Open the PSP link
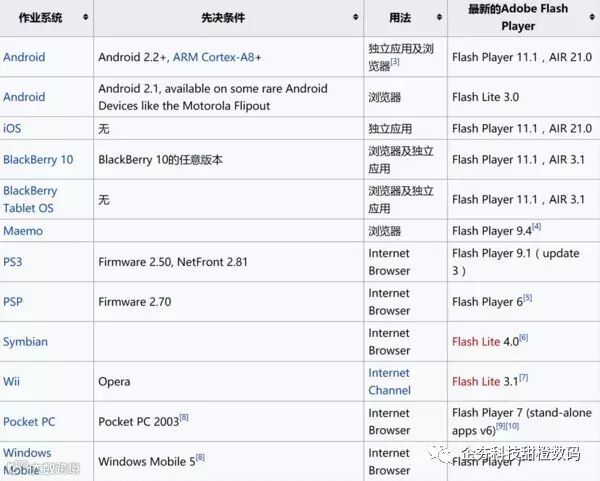This screenshot has height=481, width=600. point(13,302)
